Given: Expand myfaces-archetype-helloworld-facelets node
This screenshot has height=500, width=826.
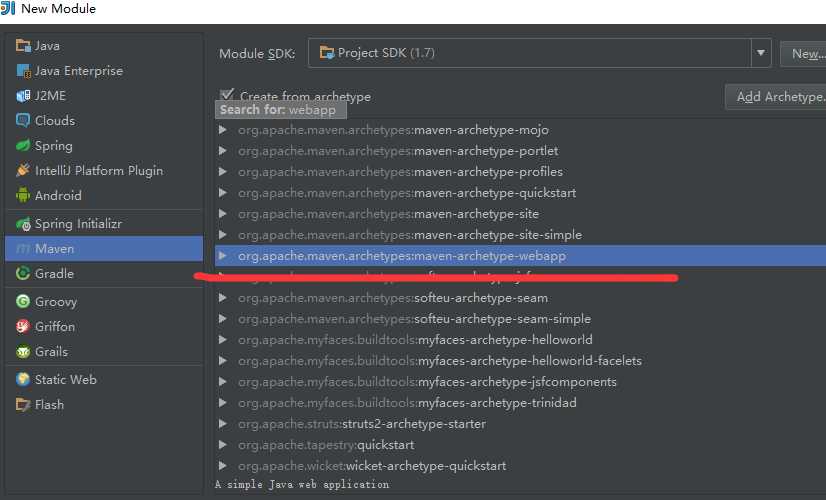Looking at the screenshot, I should click(223, 361).
